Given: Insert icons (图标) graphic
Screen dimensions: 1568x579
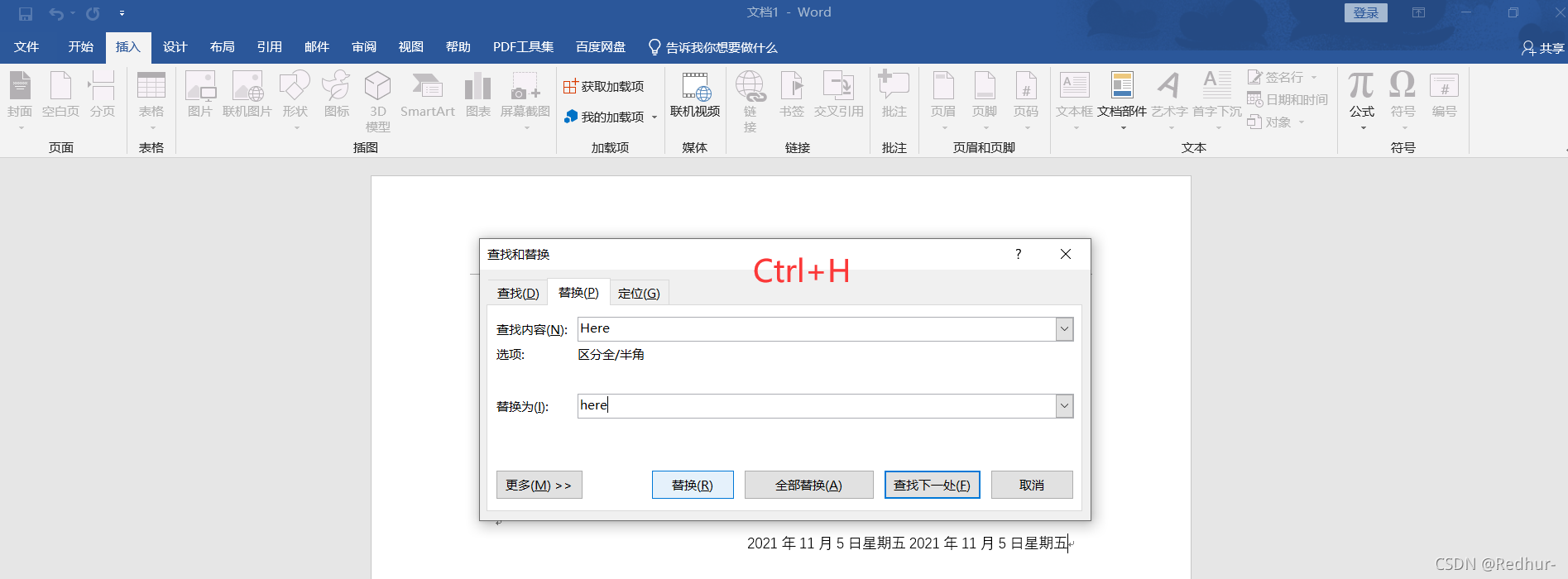Looking at the screenshot, I should pyautogui.click(x=337, y=95).
